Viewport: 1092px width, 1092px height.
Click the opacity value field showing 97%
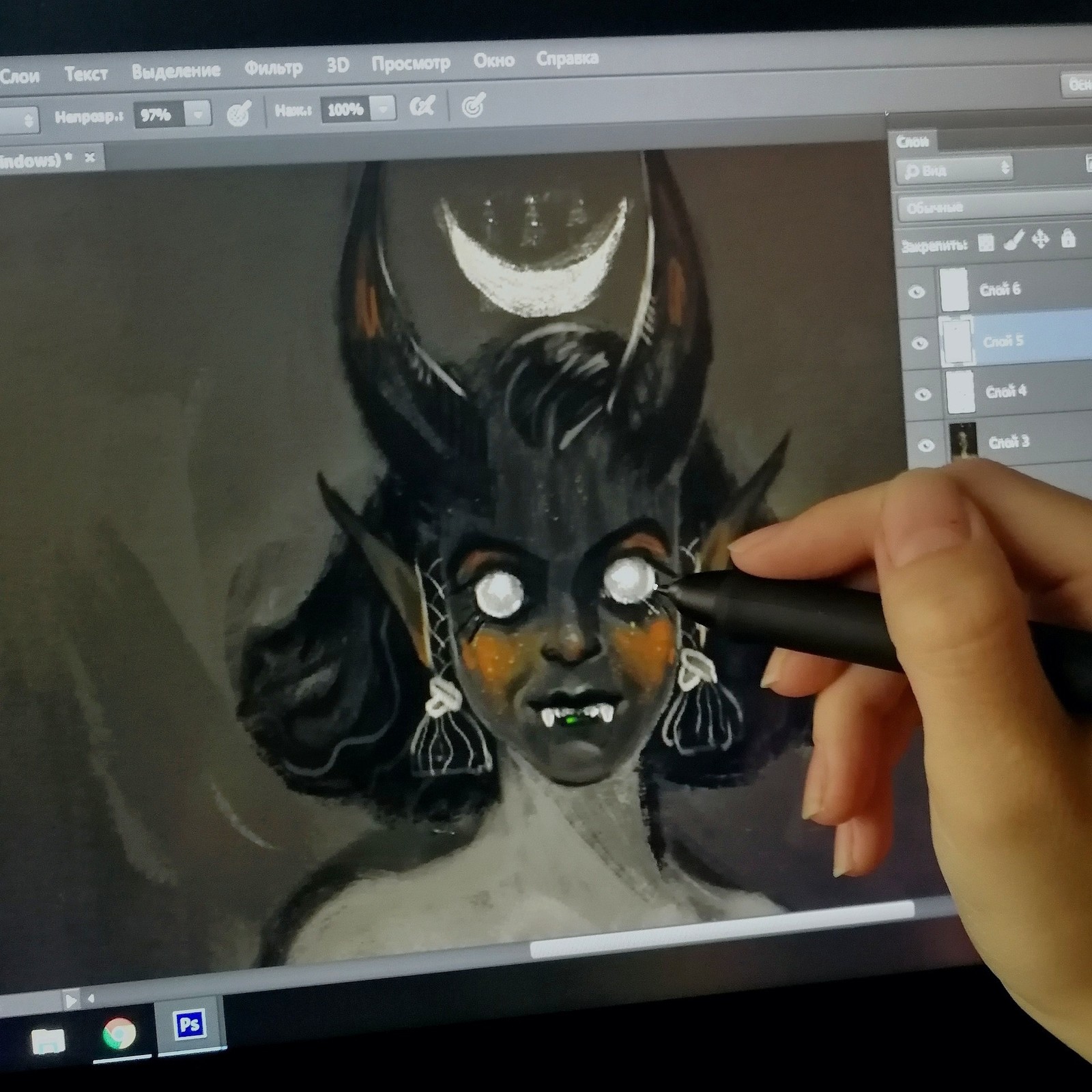pyautogui.click(x=158, y=115)
